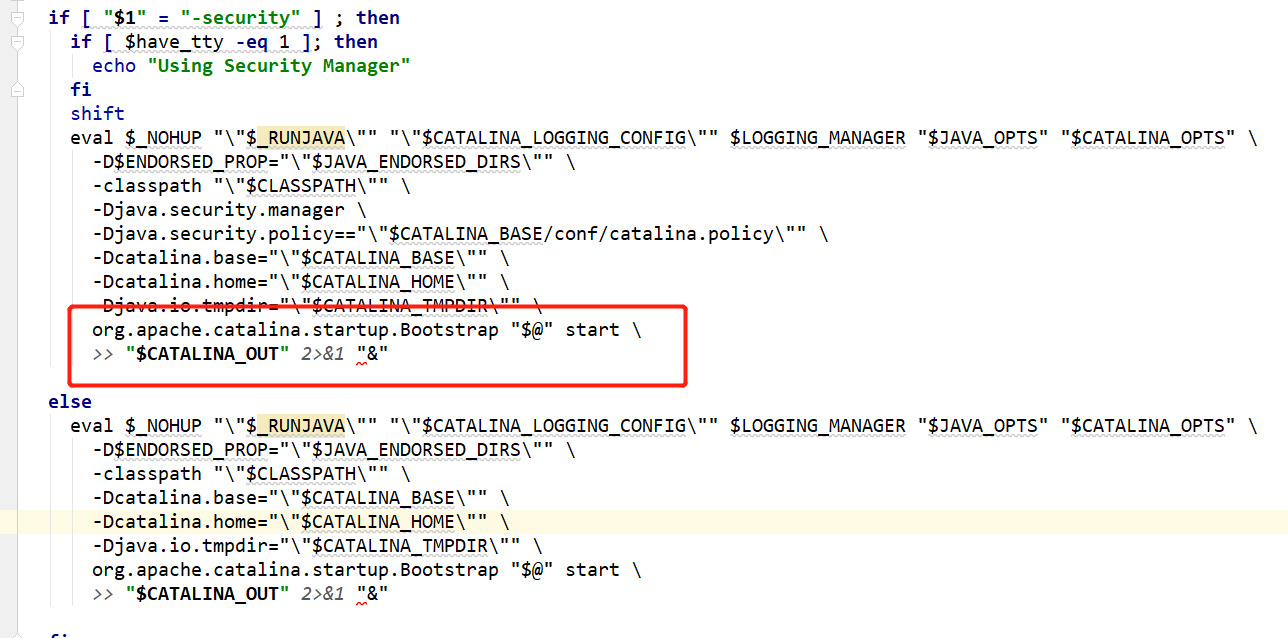
Task: Click '2>&1' on the last line under else
Action: coord(323,594)
